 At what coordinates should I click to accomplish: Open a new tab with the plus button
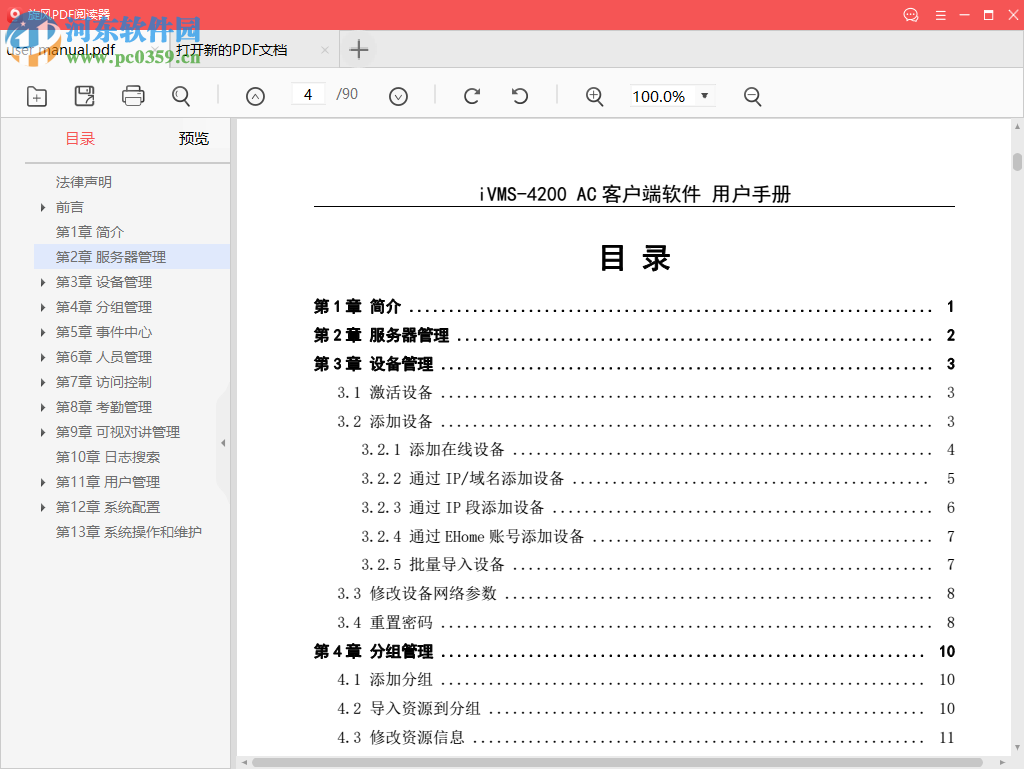pyautogui.click(x=358, y=49)
